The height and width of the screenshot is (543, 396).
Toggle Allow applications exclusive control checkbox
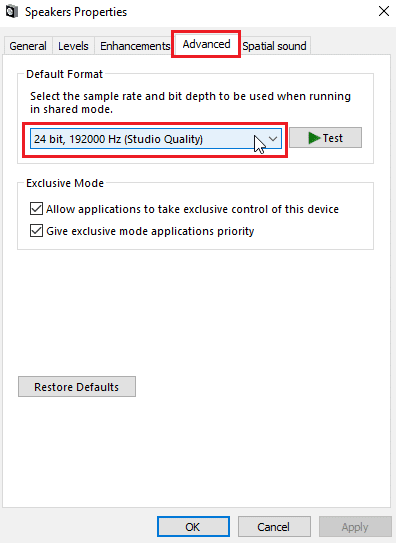click(x=36, y=209)
